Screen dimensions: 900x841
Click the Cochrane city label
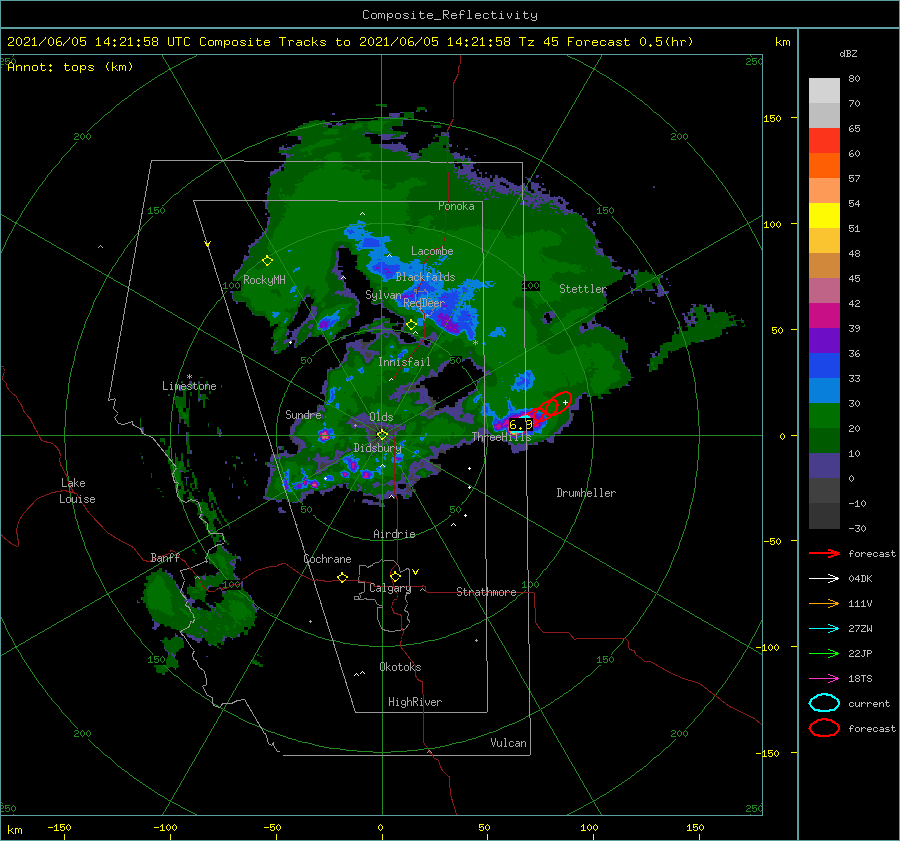coord(327,559)
